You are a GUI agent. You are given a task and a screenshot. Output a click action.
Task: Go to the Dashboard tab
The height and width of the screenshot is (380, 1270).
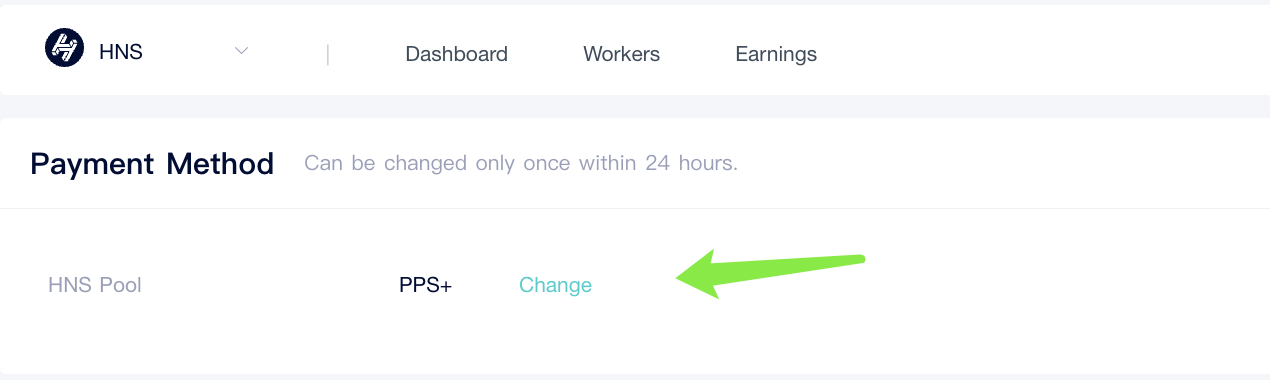coord(456,54)
